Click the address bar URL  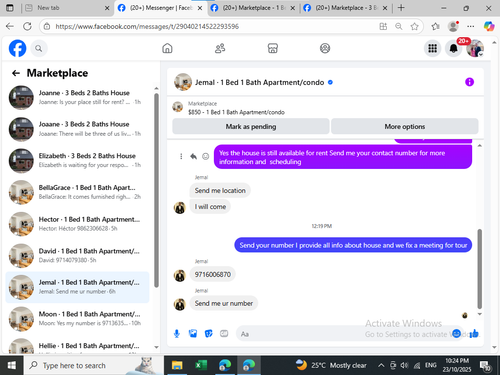coord(147,26)
